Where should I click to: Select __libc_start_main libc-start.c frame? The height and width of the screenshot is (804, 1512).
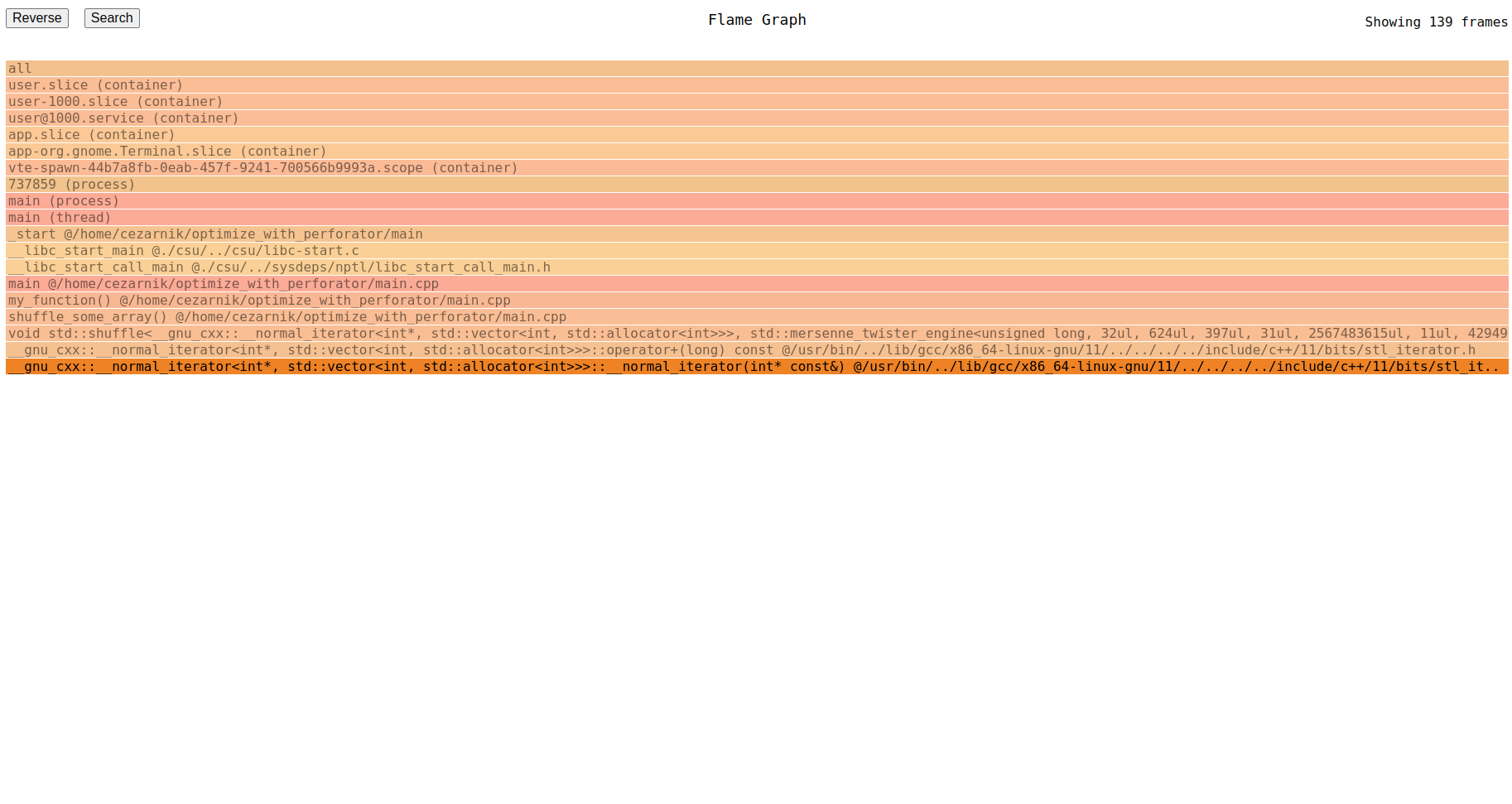[756, 251]
